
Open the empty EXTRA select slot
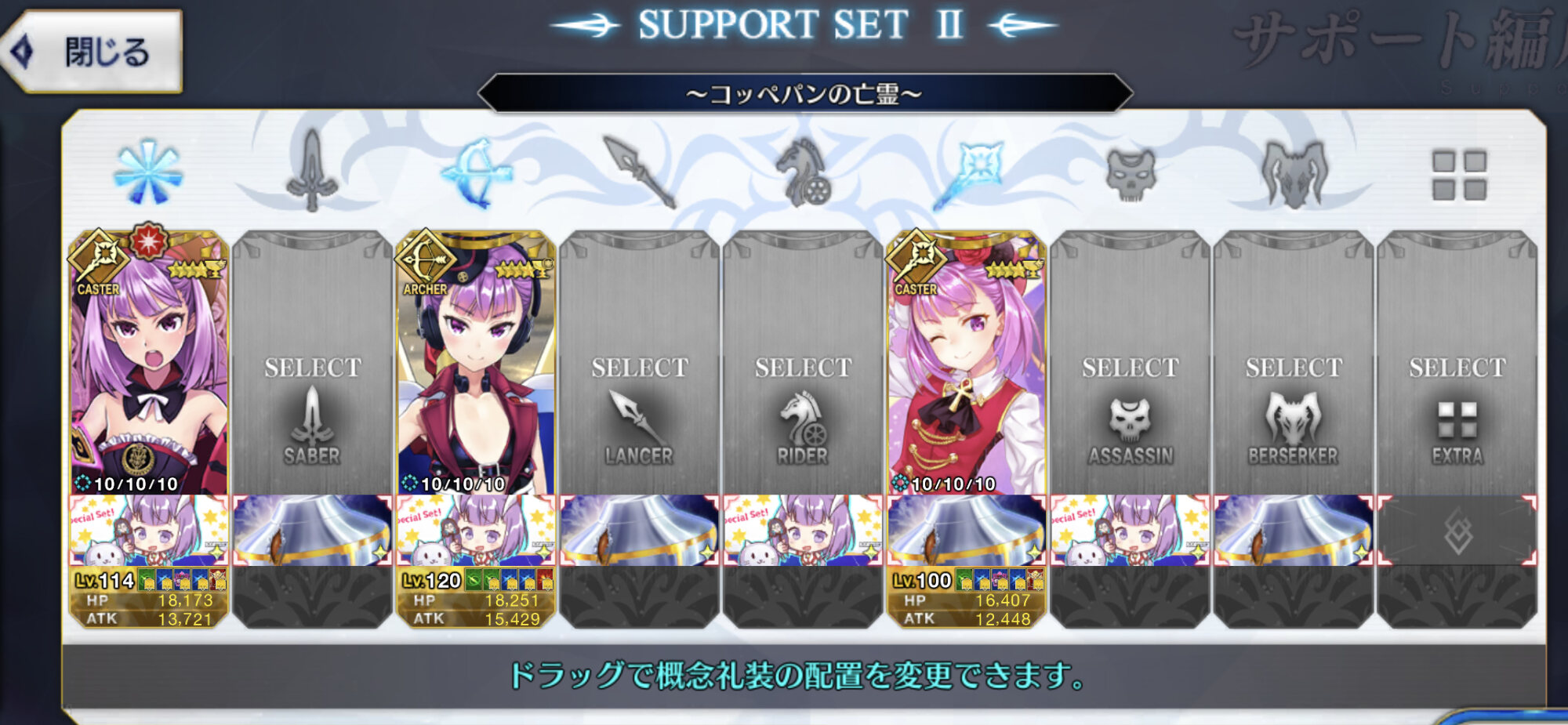point(1457,363)
